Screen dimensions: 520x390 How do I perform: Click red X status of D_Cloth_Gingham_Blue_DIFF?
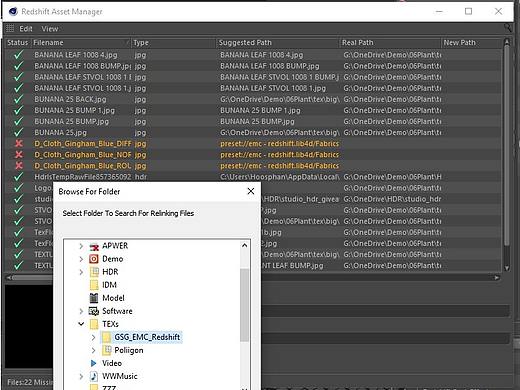pos(19,144)
